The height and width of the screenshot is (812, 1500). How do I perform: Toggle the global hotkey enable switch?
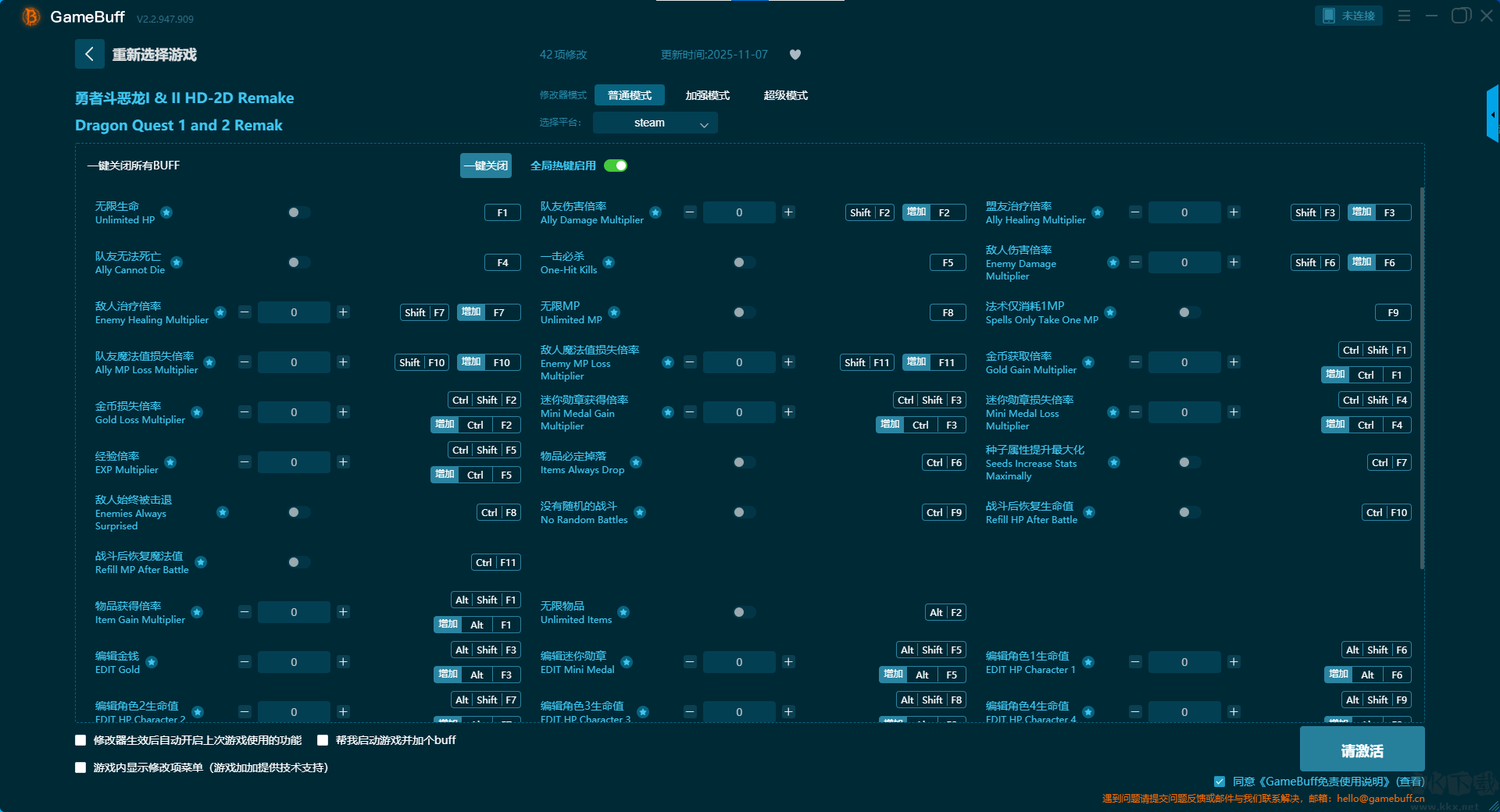click(616, 166)
